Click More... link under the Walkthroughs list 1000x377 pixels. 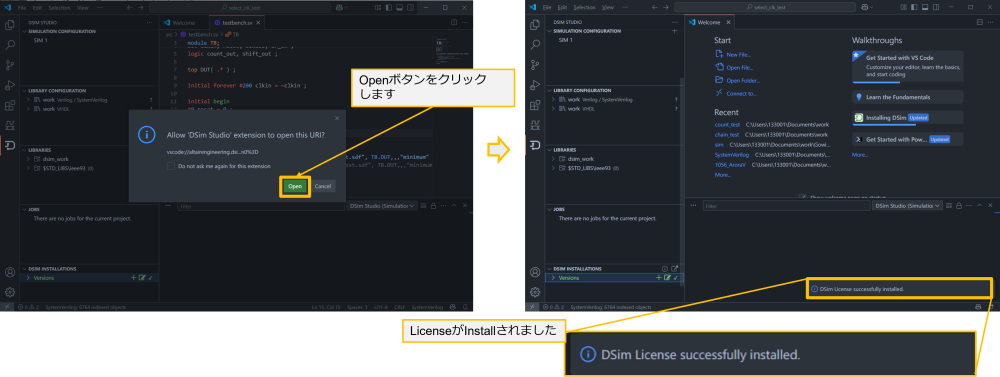[860, 155]
